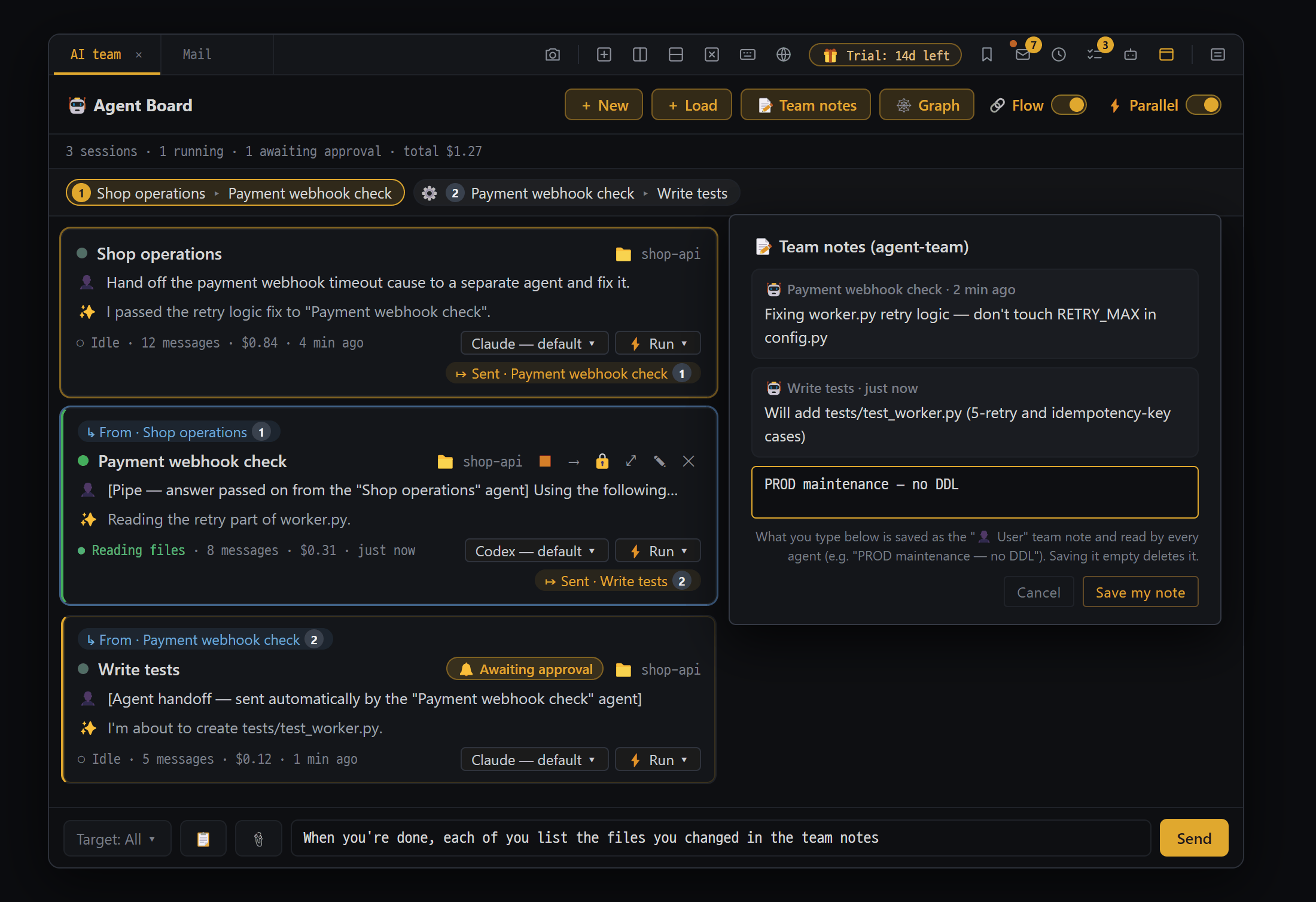Open the globe browser icon
The width and height of the screenshot is (1316, 902).
coord(784,55)
